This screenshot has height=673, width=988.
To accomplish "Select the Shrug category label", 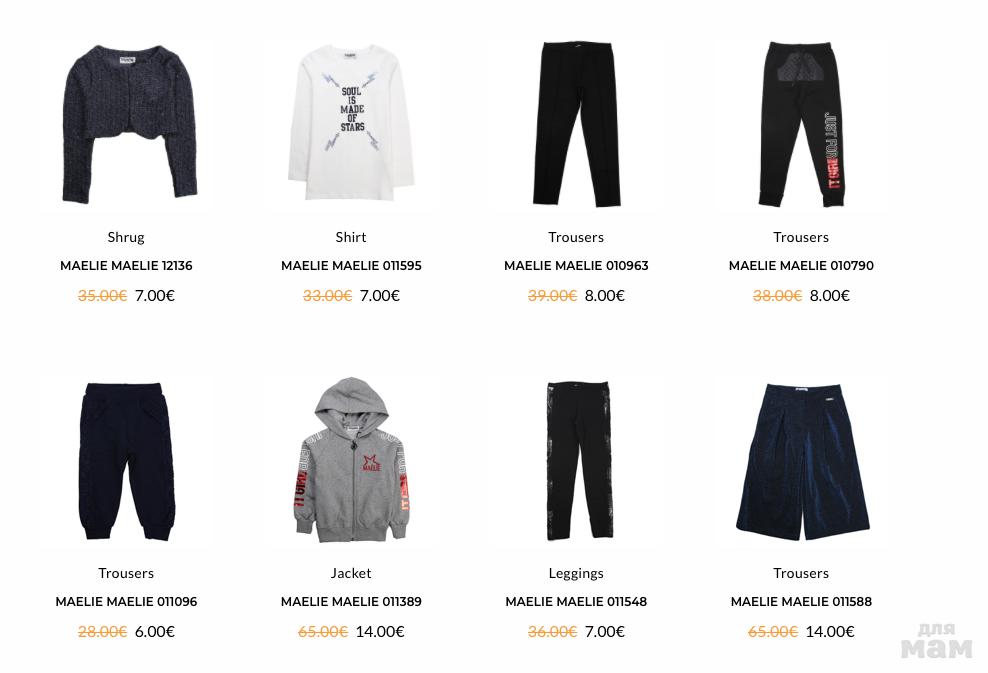I will (x=126, y=238).
